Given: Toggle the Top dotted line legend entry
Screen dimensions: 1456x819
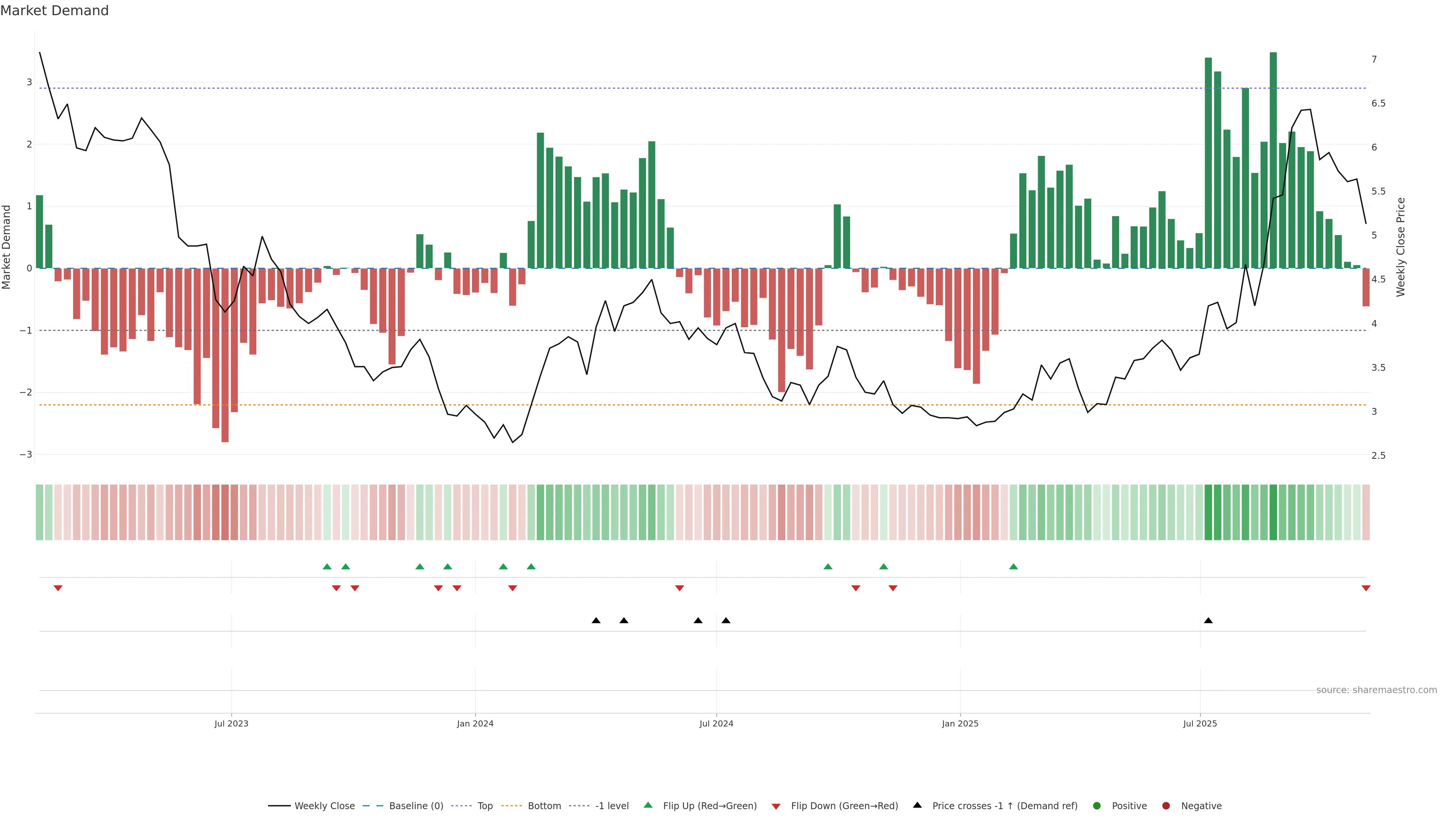Looking at the screenshot, I should [485, 805].
